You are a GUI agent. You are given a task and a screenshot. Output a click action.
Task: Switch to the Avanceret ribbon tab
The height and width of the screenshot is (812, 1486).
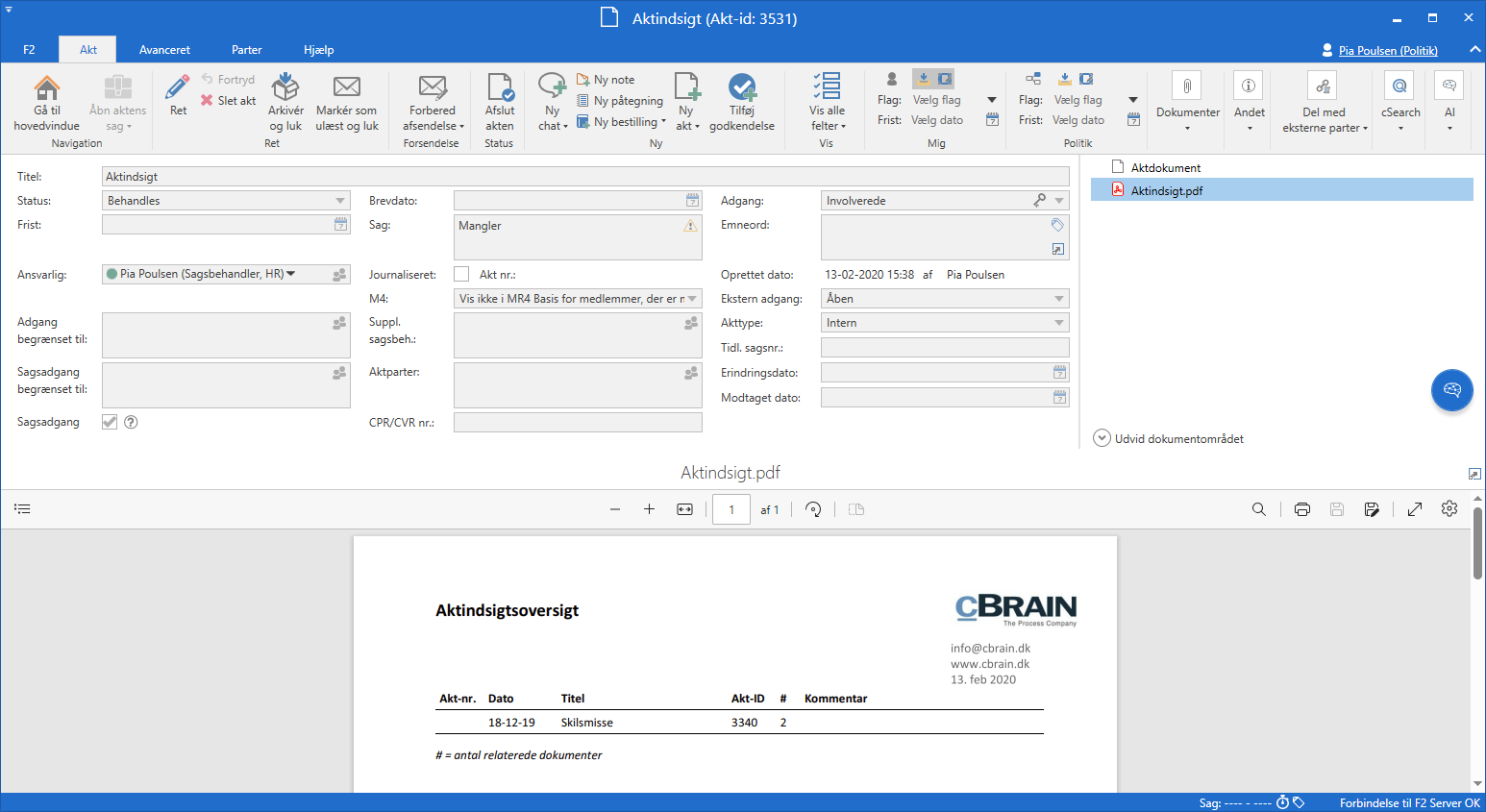[164, 50]
